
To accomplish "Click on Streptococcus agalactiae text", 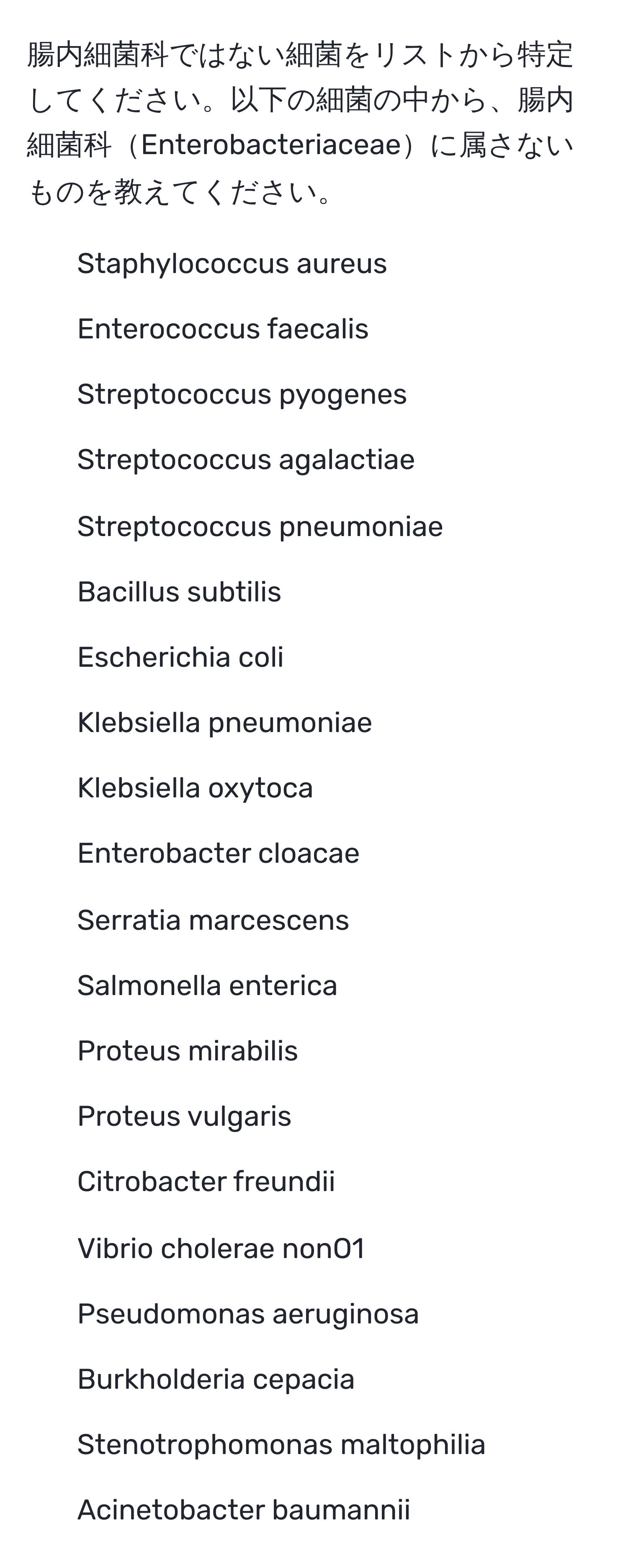I will (246, 459).
